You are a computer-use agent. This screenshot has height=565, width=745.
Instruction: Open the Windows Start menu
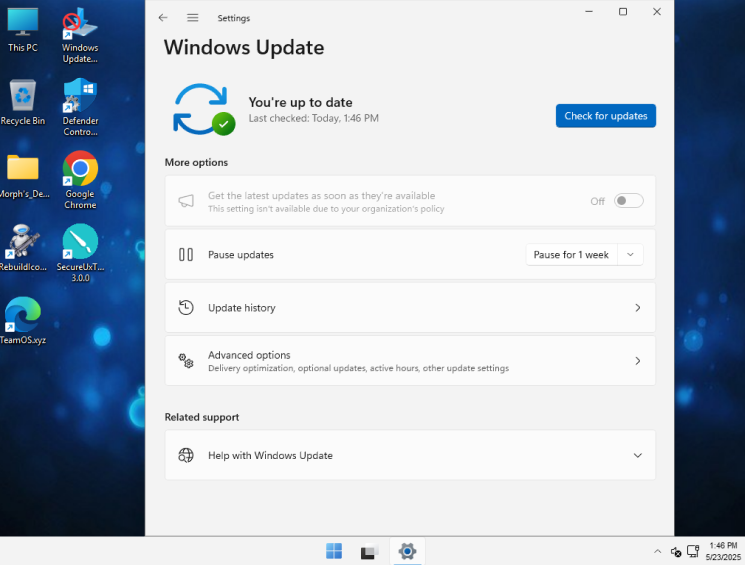(334, 551)
